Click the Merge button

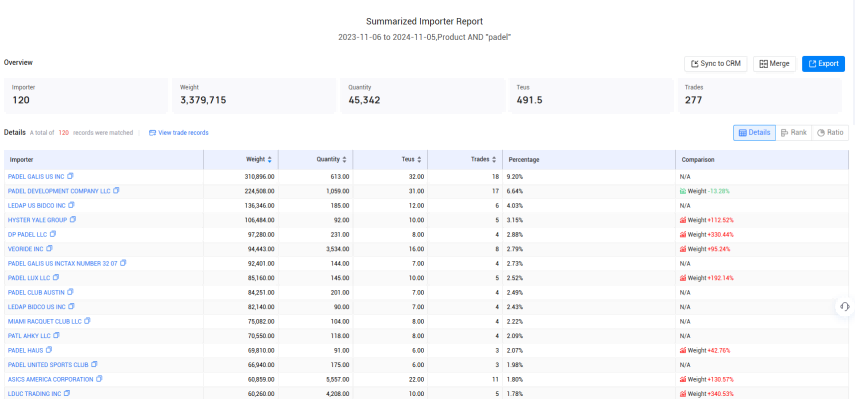(774, 64)
